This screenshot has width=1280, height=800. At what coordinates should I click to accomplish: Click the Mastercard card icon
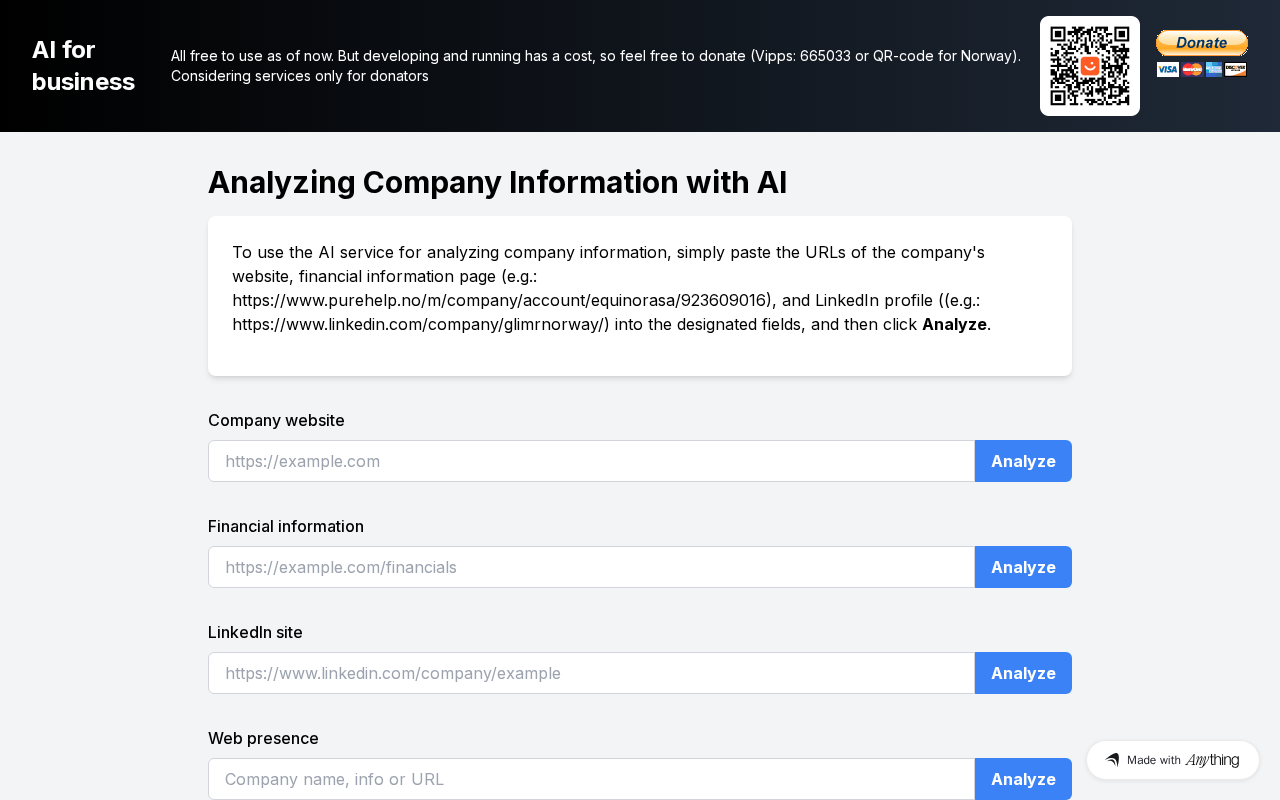coord(1191,69)
